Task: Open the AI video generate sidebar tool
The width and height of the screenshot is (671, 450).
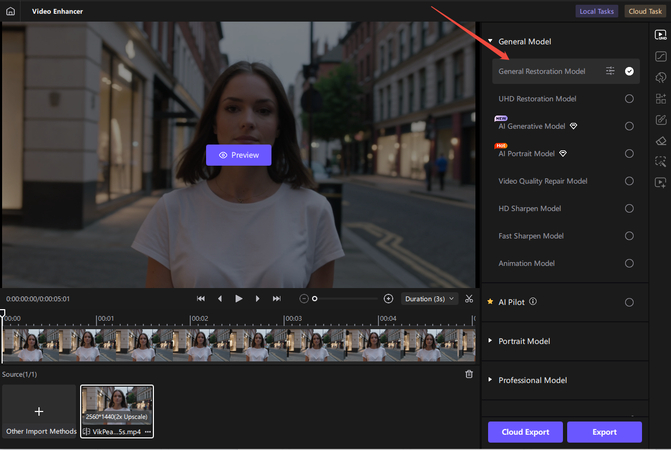Action: (660, 183)
